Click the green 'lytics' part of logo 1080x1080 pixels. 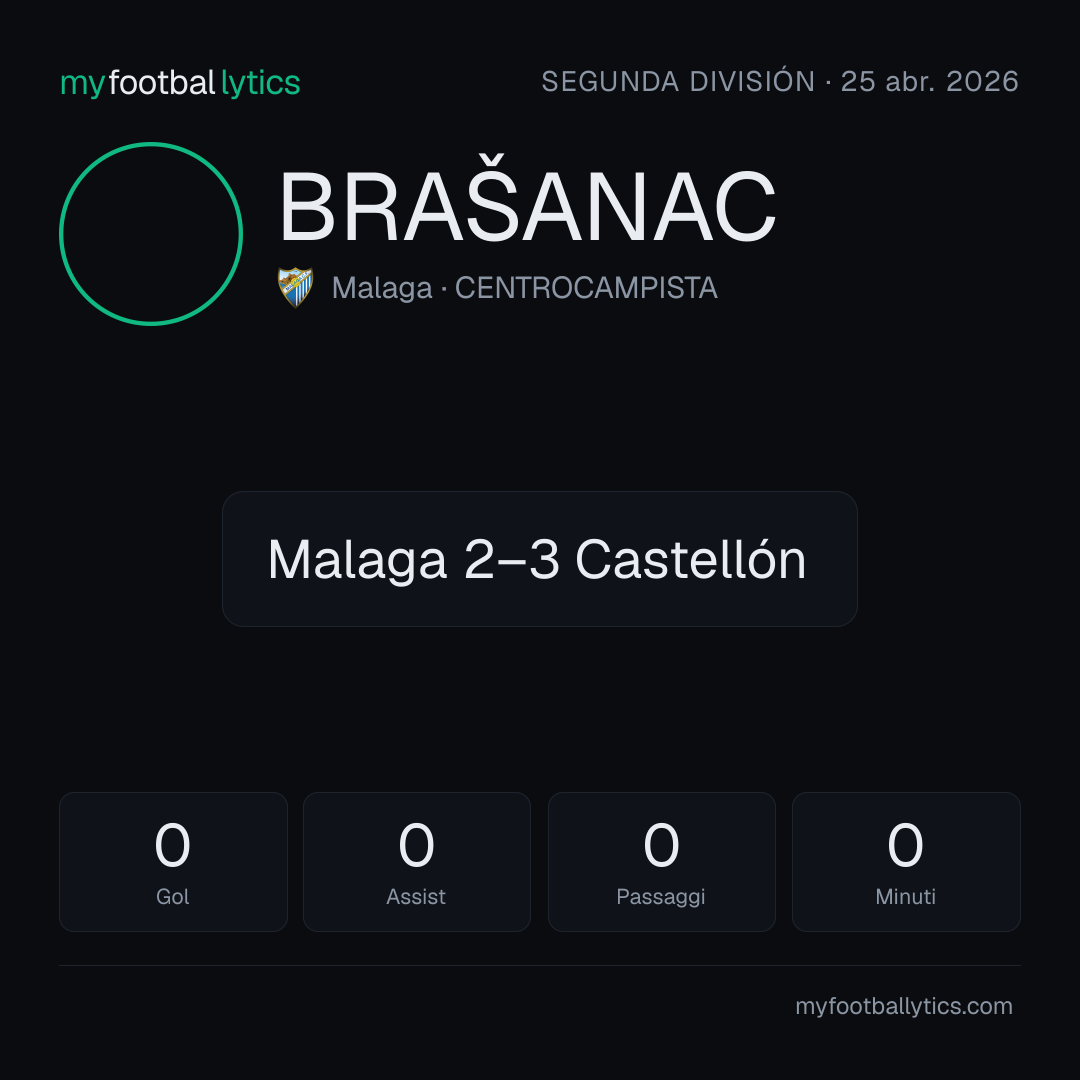(260, 83)
